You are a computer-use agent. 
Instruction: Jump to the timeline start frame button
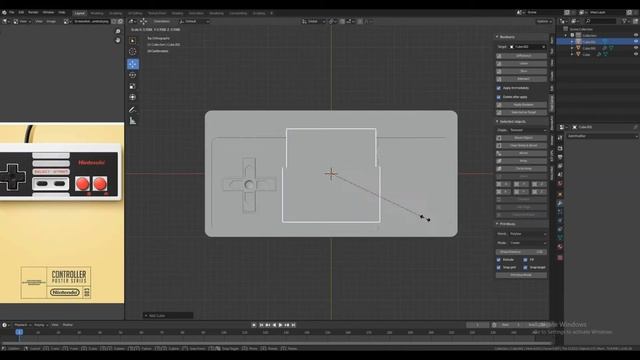click(x=261, y=325)
